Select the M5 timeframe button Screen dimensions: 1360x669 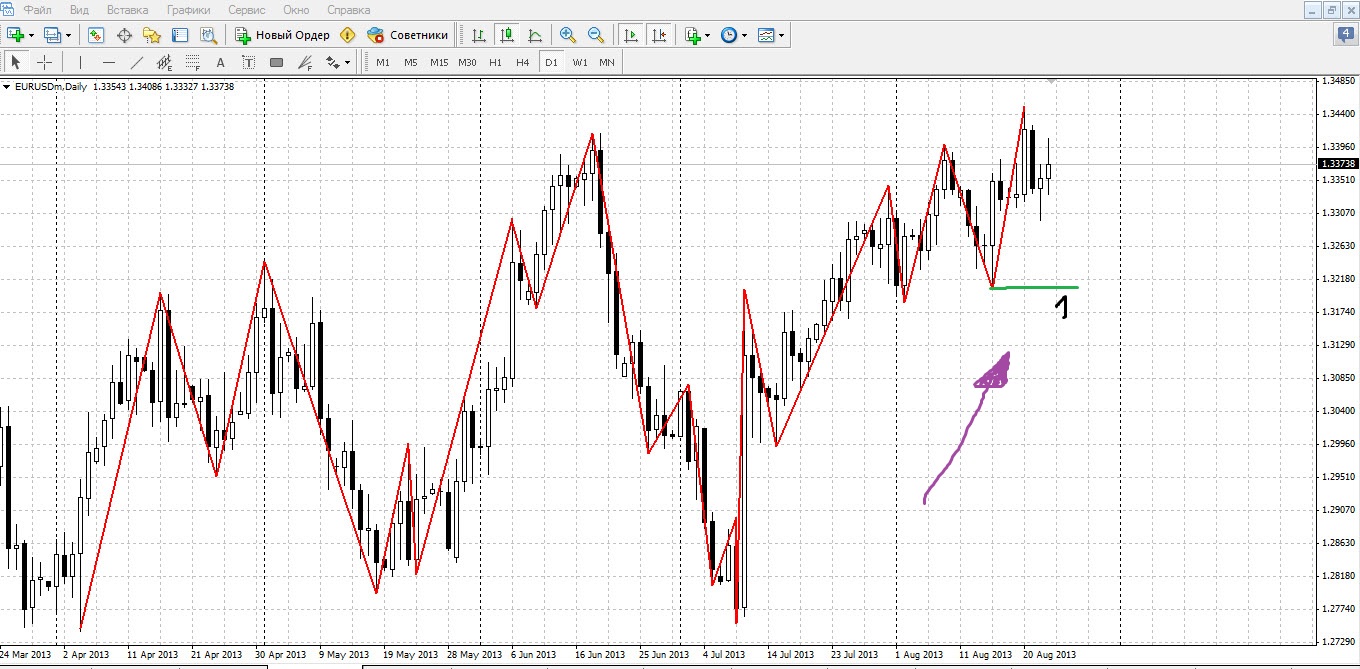click(411, 62)
